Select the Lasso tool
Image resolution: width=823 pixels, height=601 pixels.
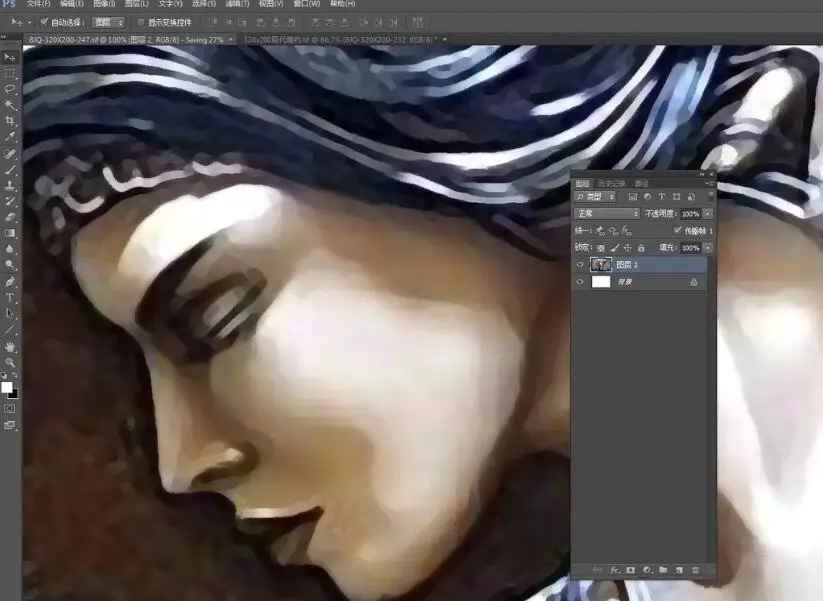[10, 90]
